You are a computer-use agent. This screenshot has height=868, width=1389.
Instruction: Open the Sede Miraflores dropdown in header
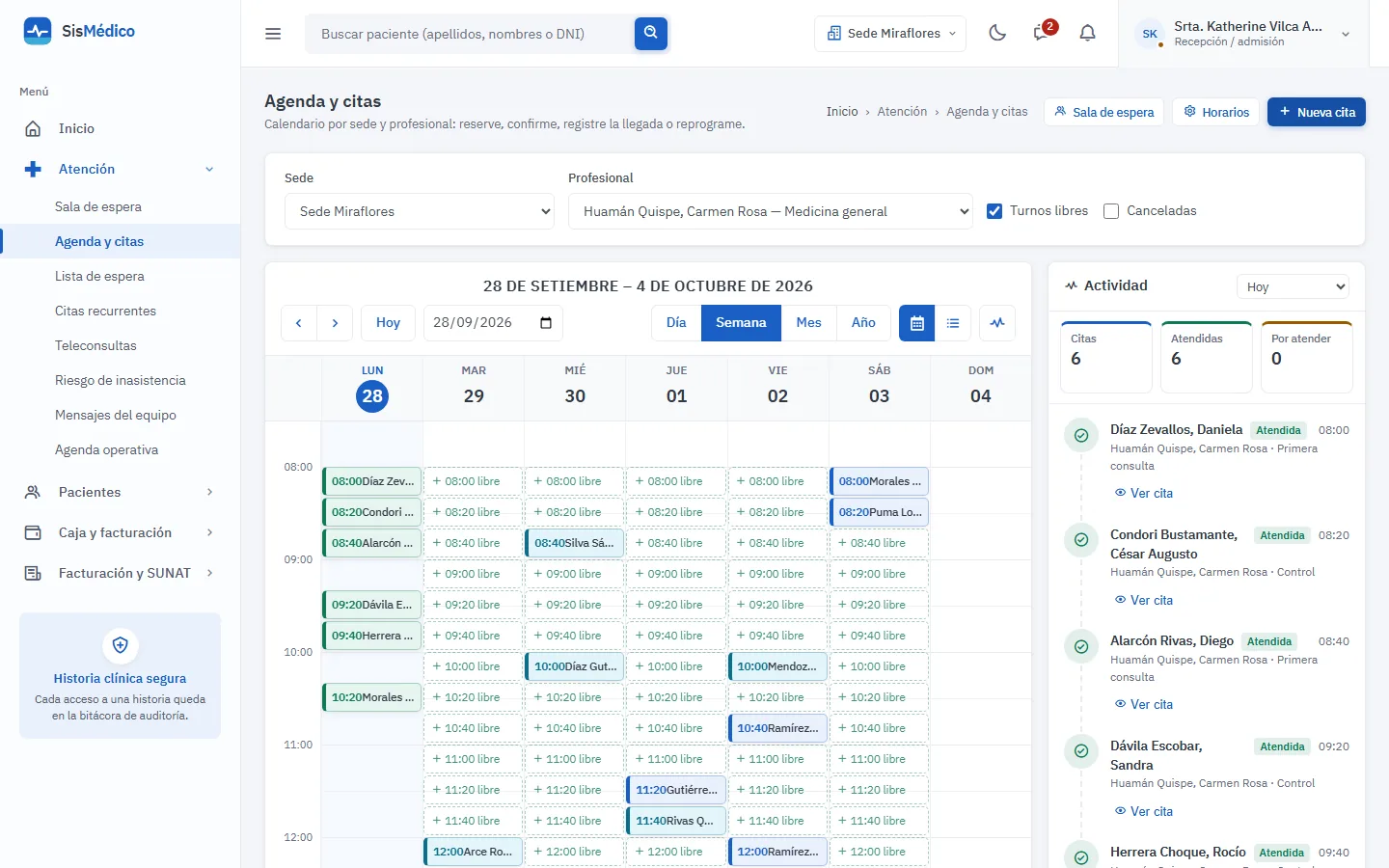(x=890, y=34)
